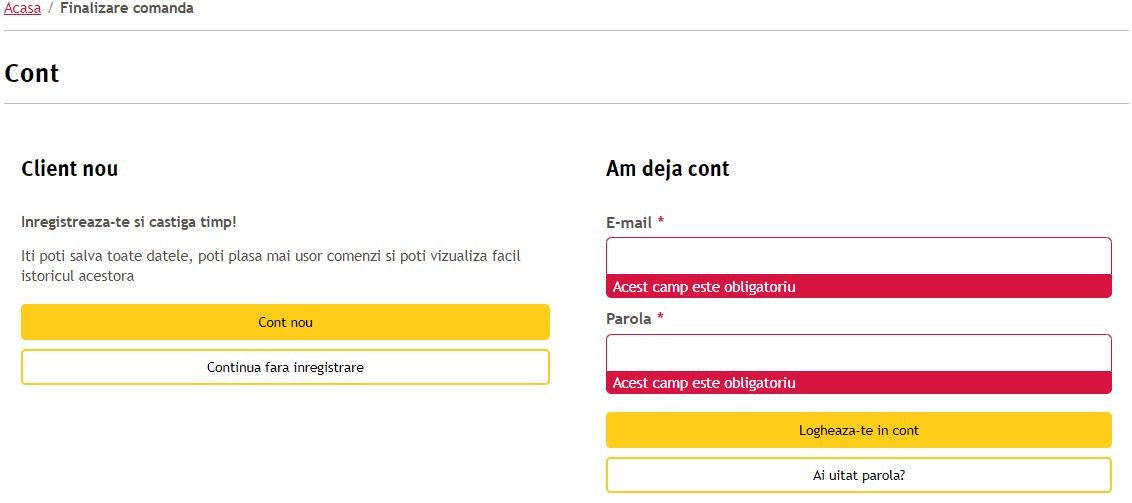Log in with Logheaza-te in cont button
Viewport: 1132px width, 503px height.
pos(858,430)
